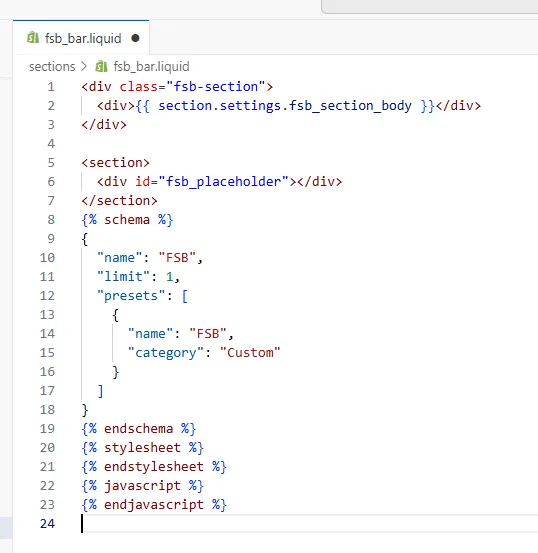
Task: Open the sections breadcrumb folder
Action: tap(52, 67)
